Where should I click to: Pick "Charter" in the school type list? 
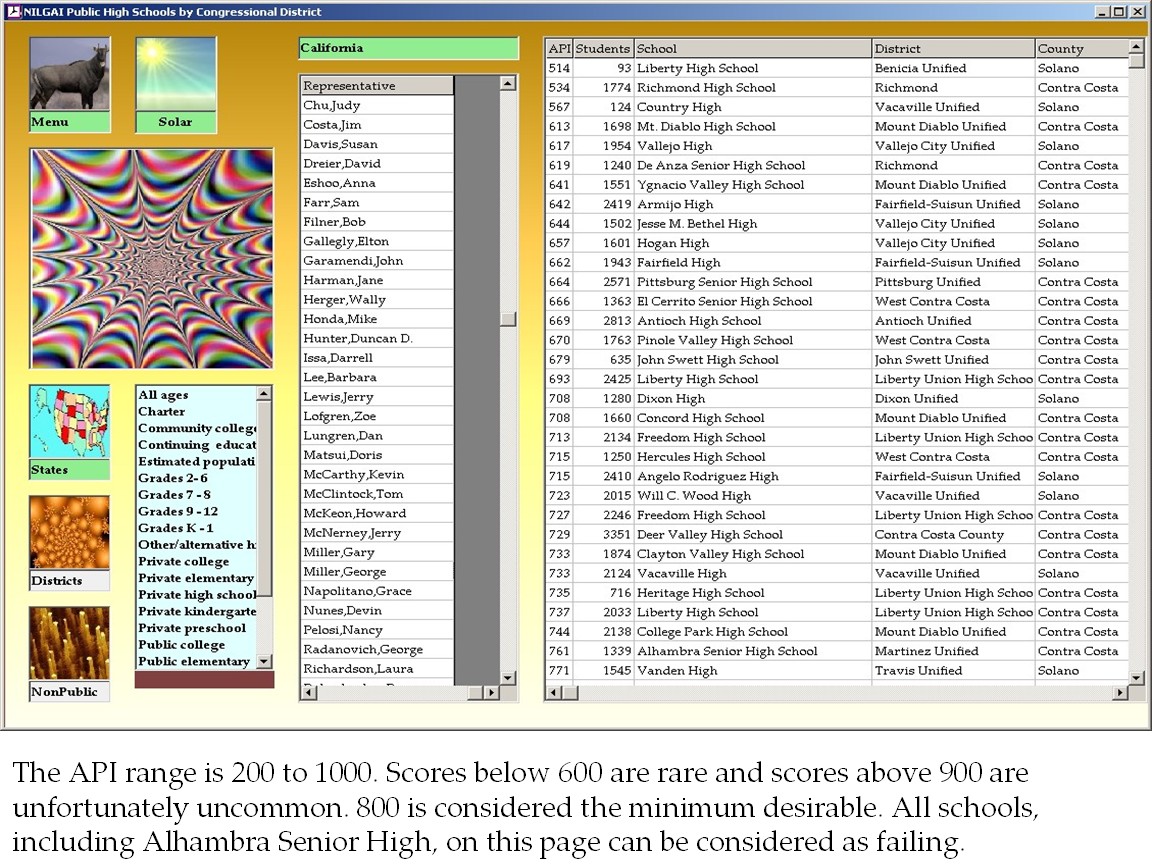162,412
